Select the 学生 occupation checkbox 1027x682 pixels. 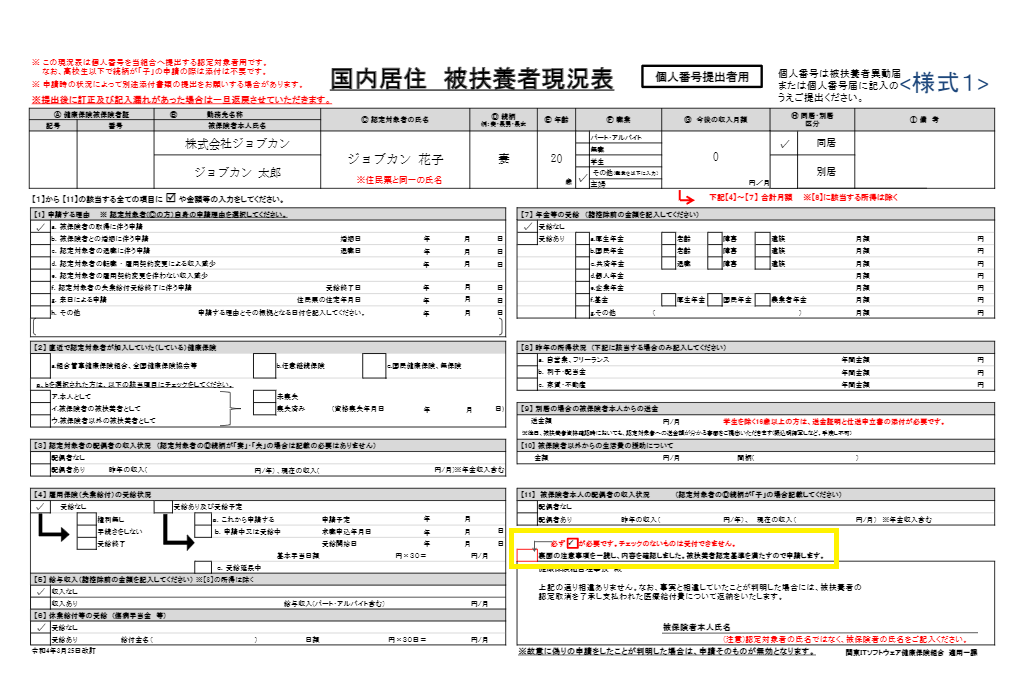pos(584,160)
